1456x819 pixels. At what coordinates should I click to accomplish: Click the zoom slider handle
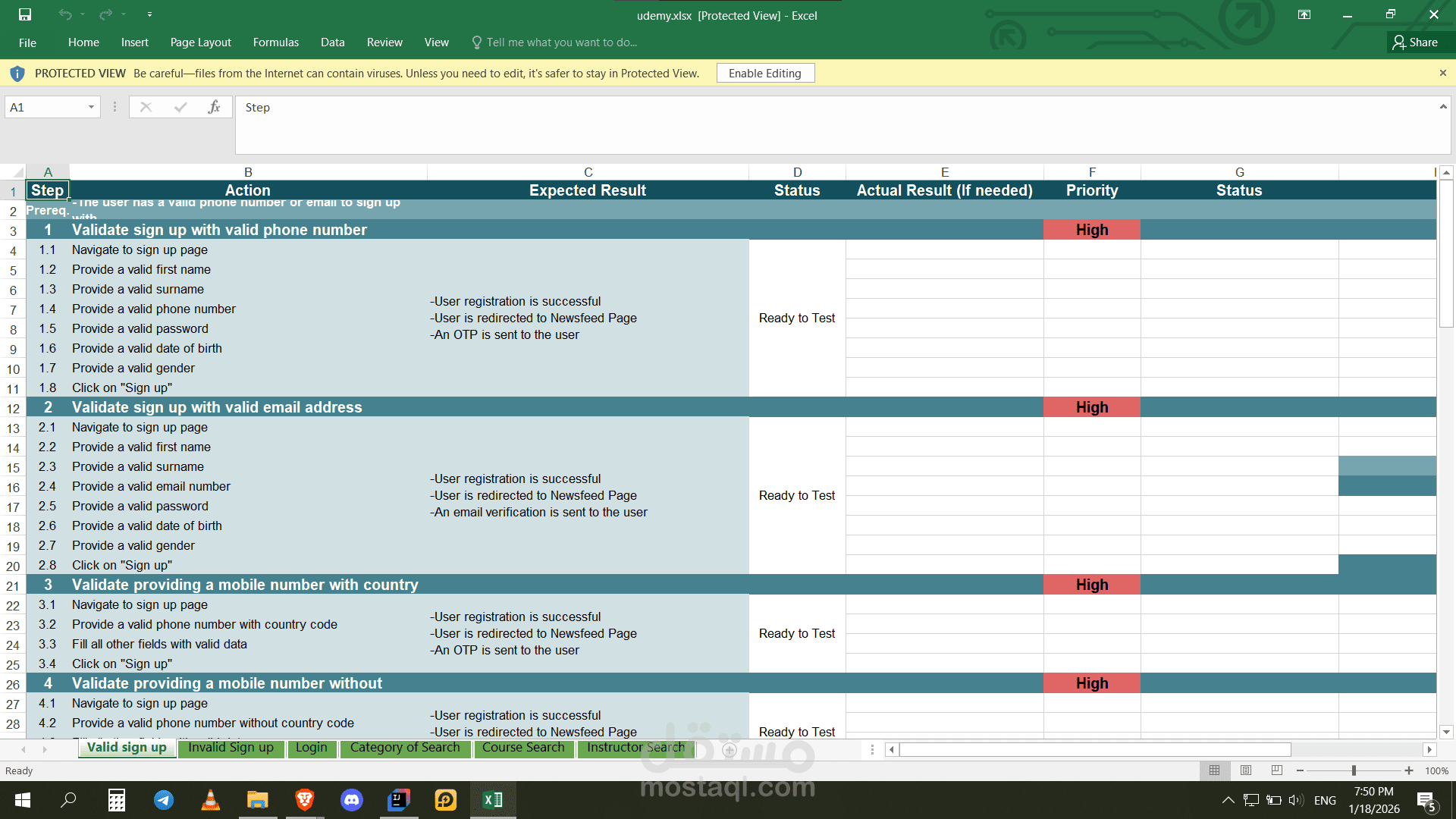click(1354, 770)
